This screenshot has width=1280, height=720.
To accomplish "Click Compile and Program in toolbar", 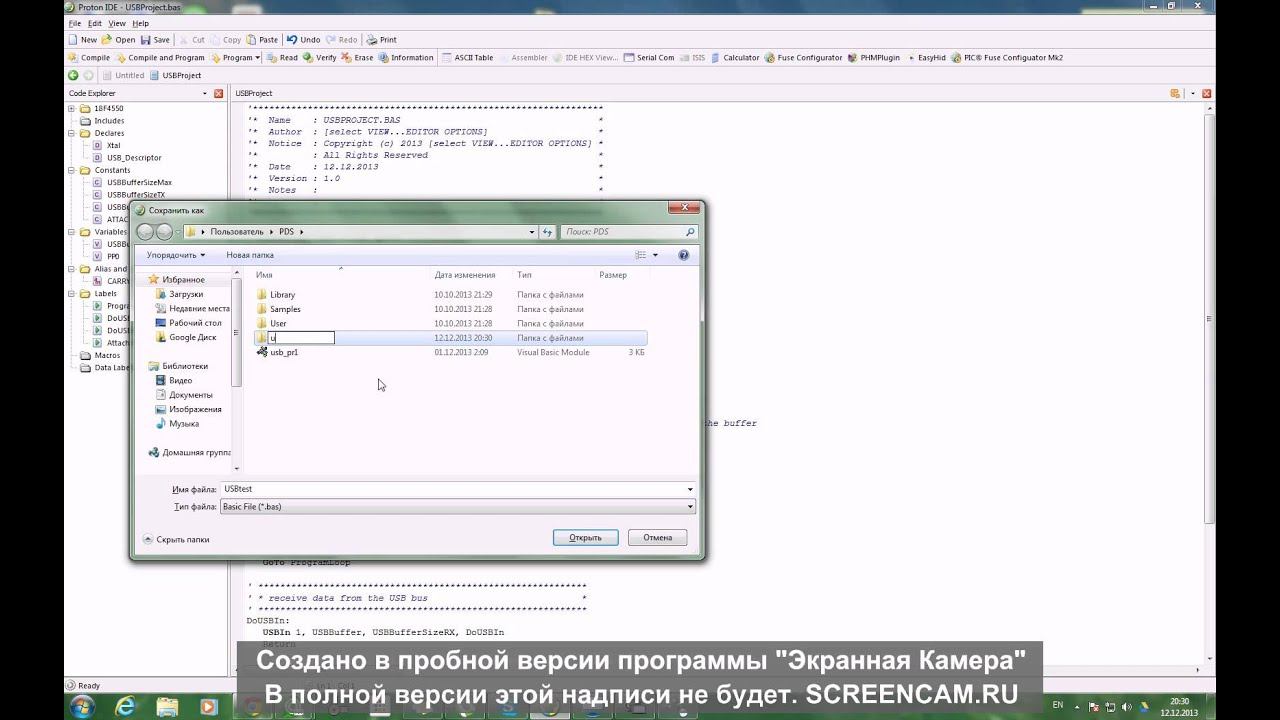I will point(159,58).
